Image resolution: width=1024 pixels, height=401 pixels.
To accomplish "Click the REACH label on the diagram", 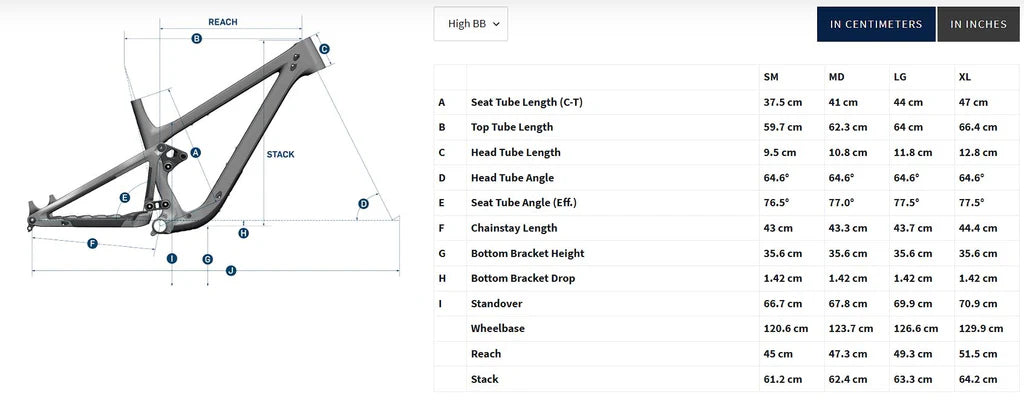I will point(222,21).
